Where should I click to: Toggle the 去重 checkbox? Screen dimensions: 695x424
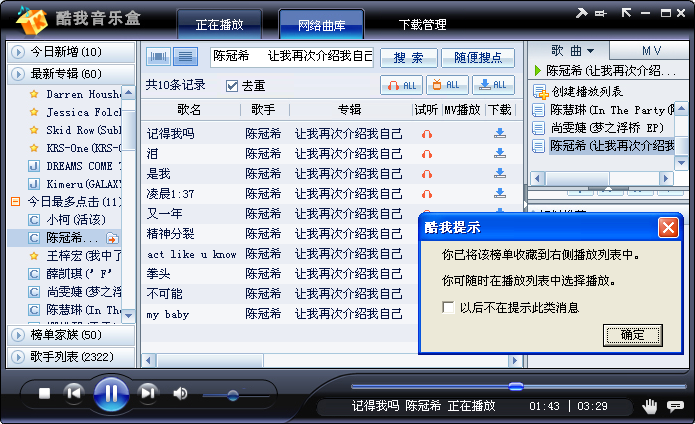click(232, 86)
